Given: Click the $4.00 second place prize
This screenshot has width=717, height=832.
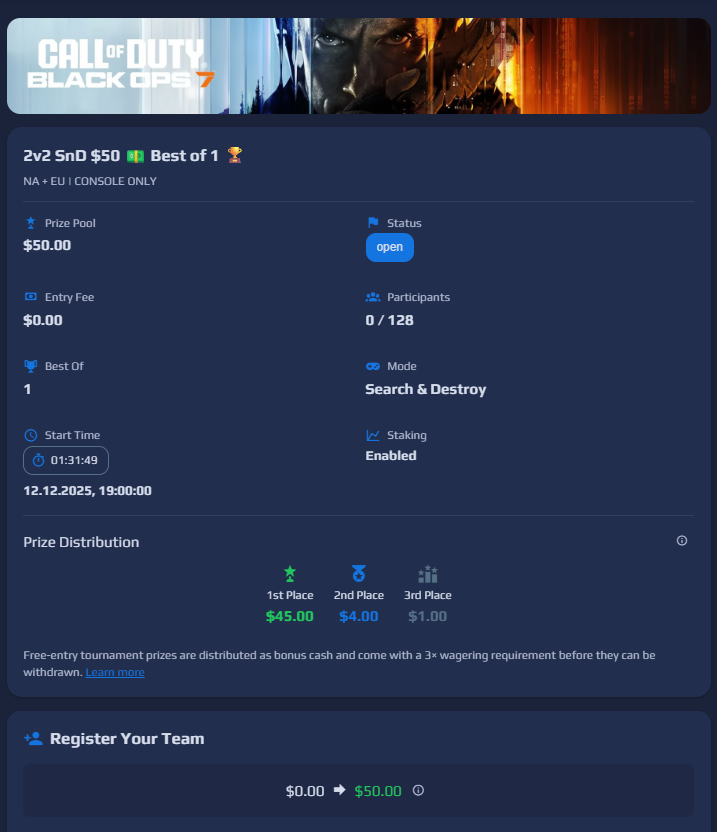Looking at the screenshot, I should (x=359, y=616).
